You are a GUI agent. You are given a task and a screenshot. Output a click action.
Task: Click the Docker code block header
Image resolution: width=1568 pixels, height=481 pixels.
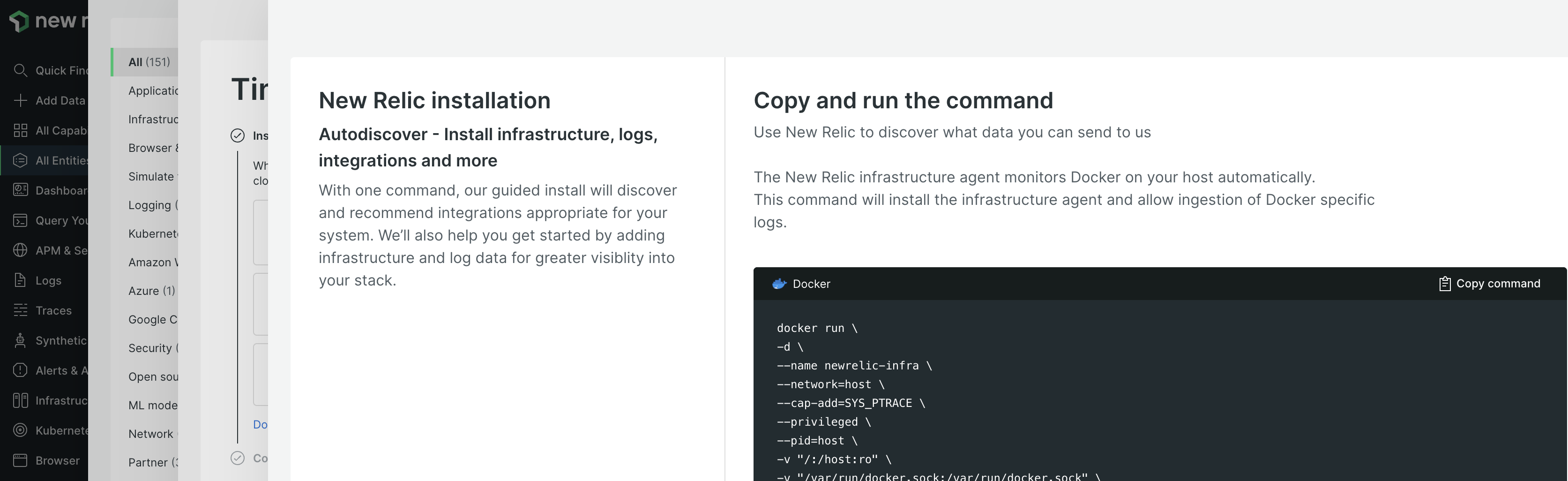(811, 285)
